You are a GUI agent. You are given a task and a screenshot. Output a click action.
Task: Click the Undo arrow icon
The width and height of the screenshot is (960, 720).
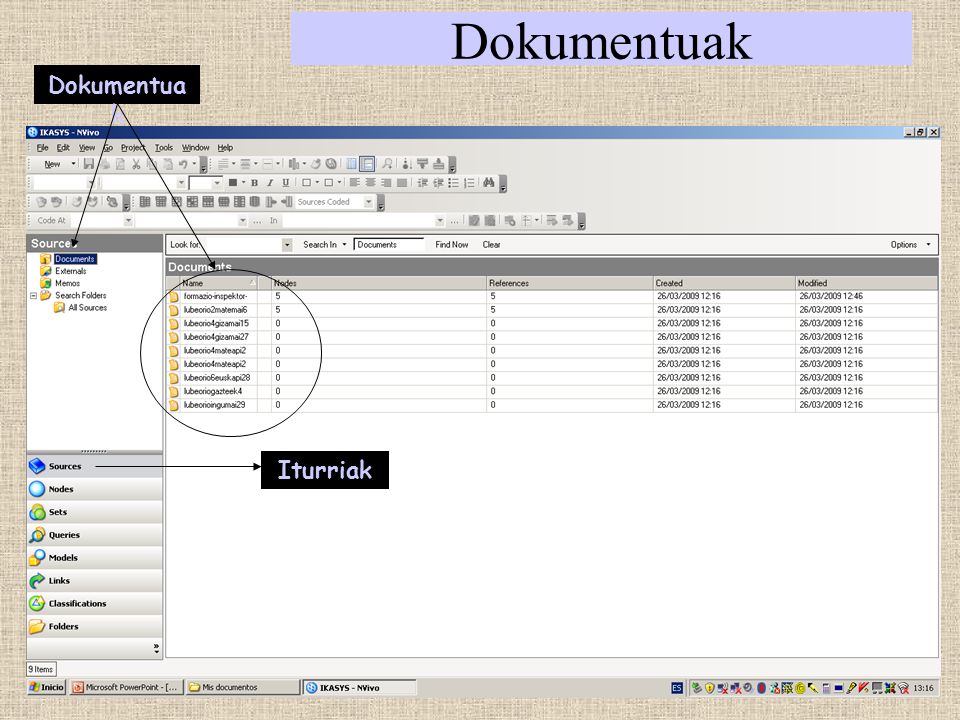(183, 164)
